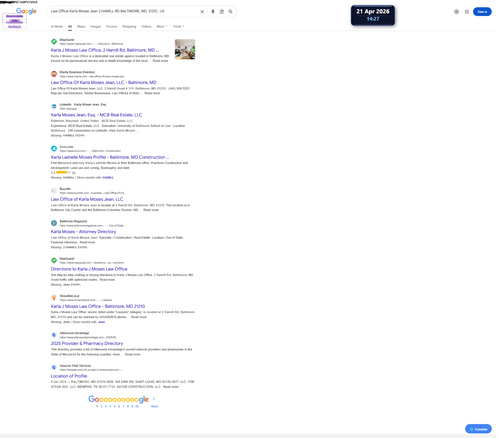
Task: Click the HAMILL link under Avvo result
Action: (x=108, y=178)
